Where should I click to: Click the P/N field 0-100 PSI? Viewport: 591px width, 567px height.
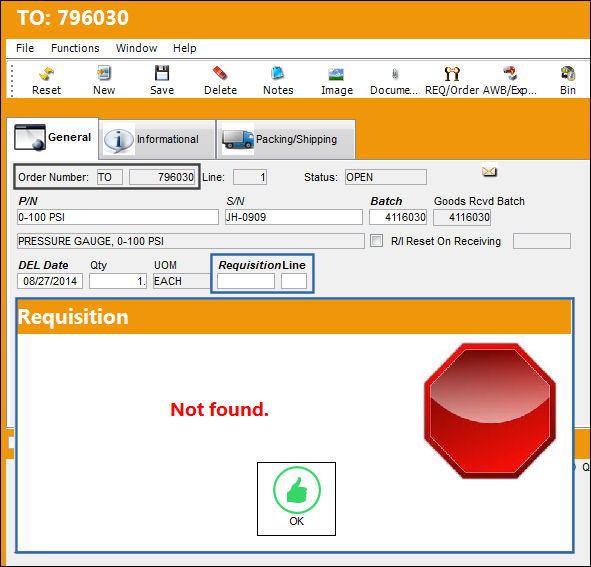[118, 217]
